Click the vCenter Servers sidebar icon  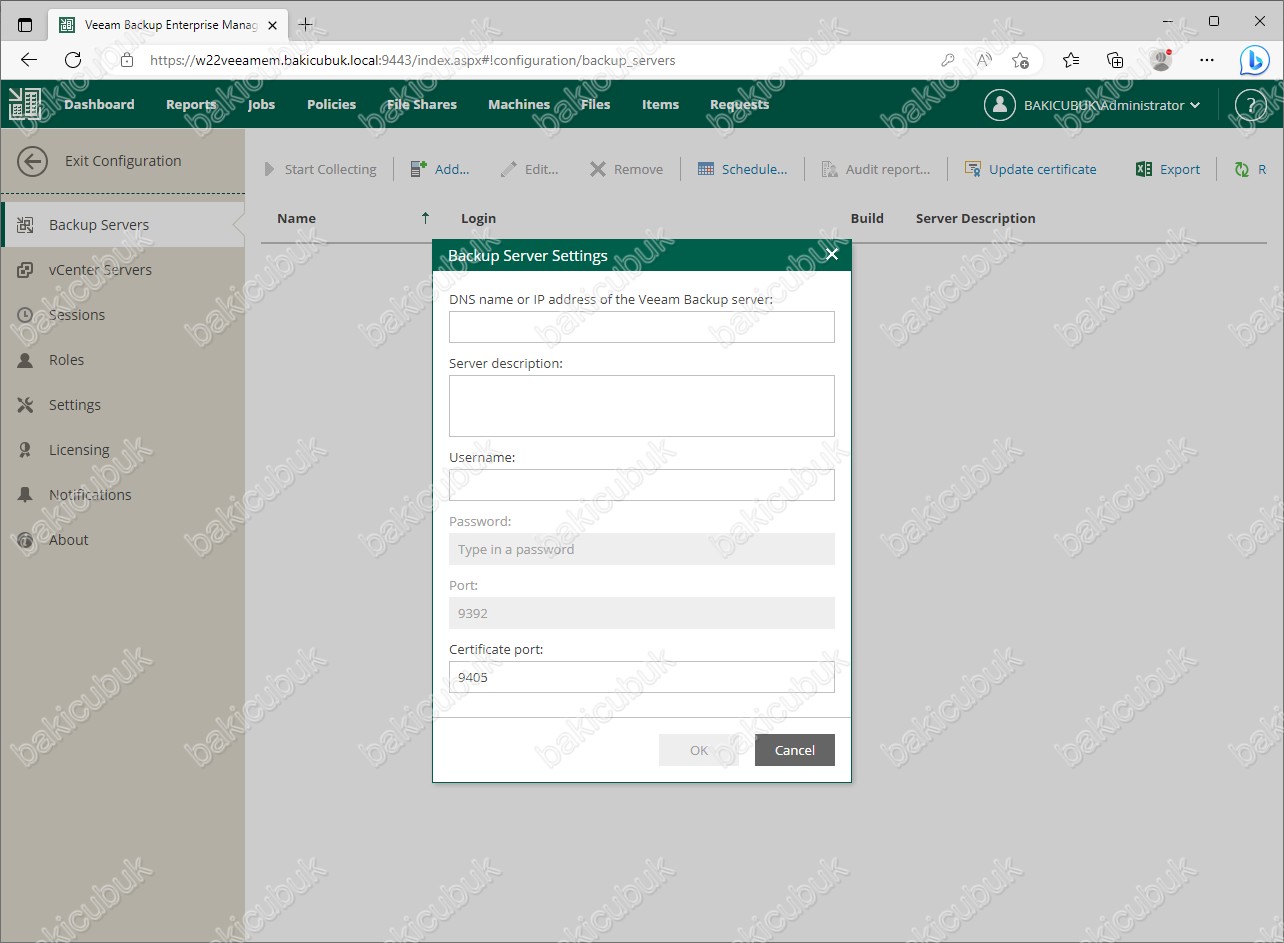pos(26,270)
